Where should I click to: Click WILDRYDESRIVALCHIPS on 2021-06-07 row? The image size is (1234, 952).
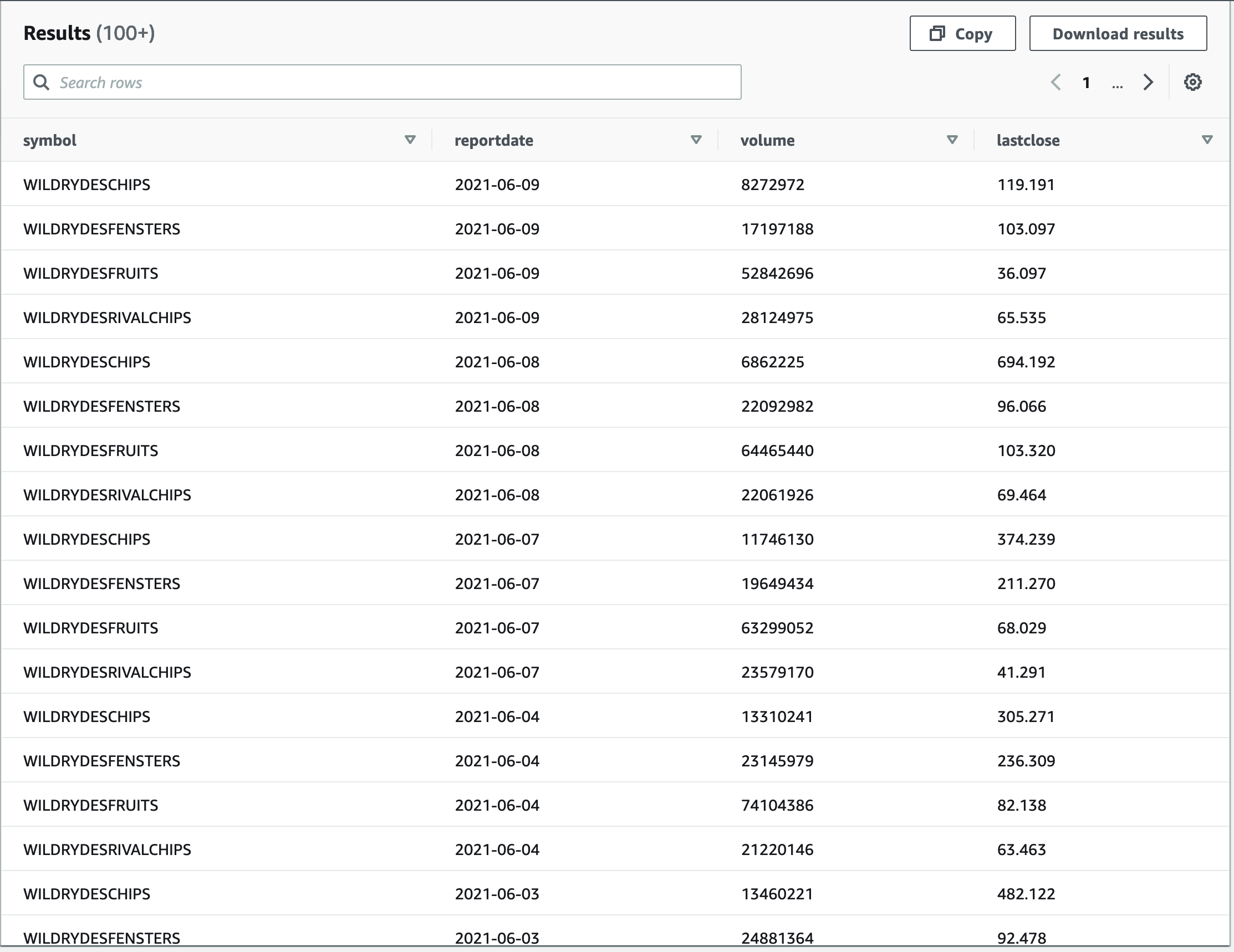[x=108, y=672]
